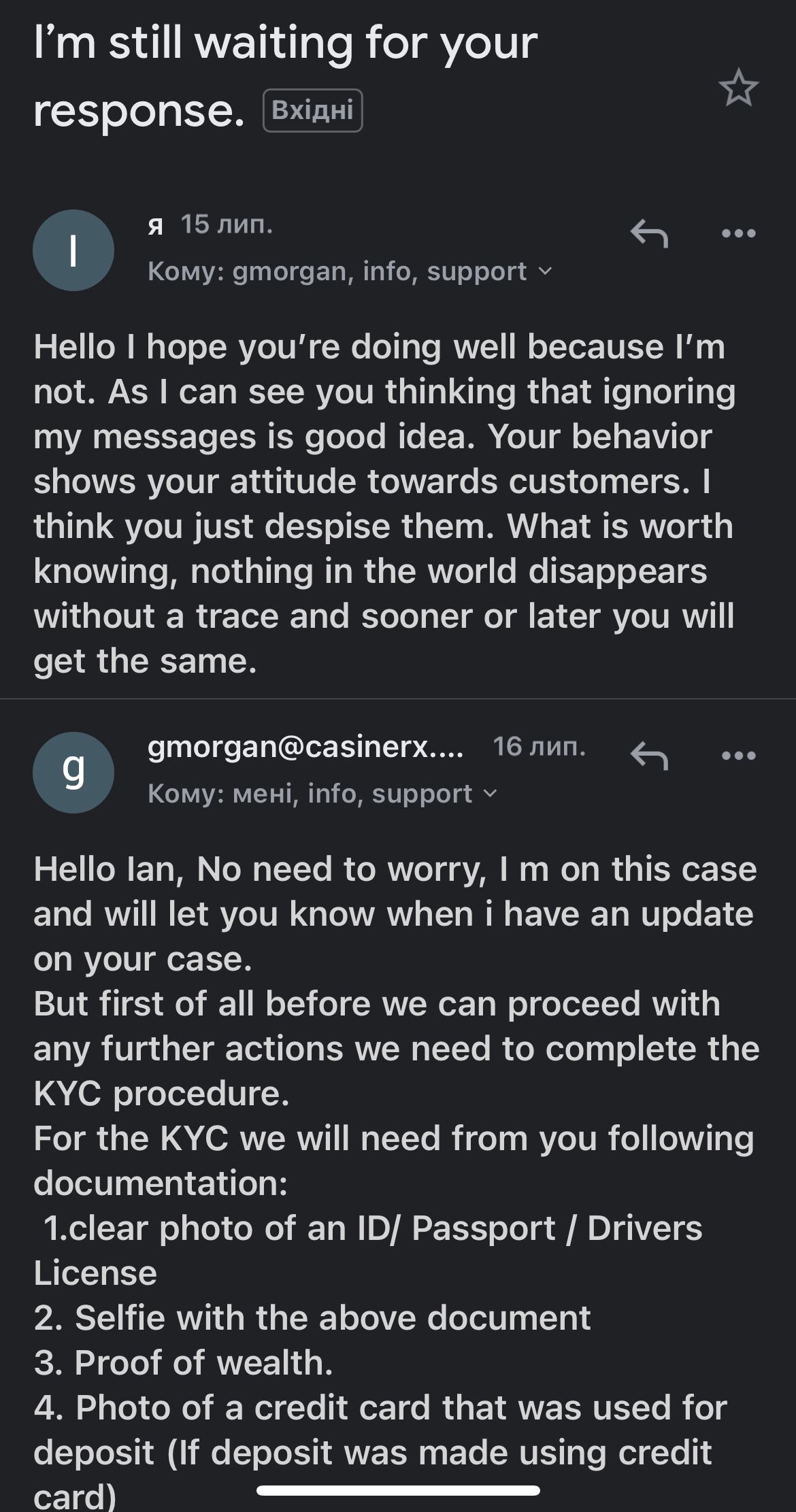Tap the "16 лип." date label
796x1512 pixels.
[x=539, y=747]
